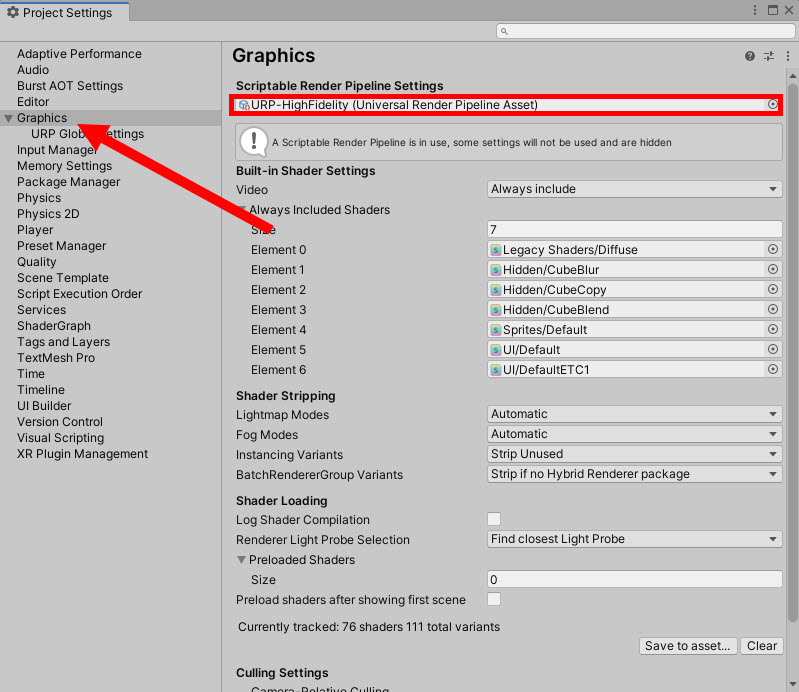Open object picker for Element 0 shader
The image size is (799, 692).
[773, 249]
